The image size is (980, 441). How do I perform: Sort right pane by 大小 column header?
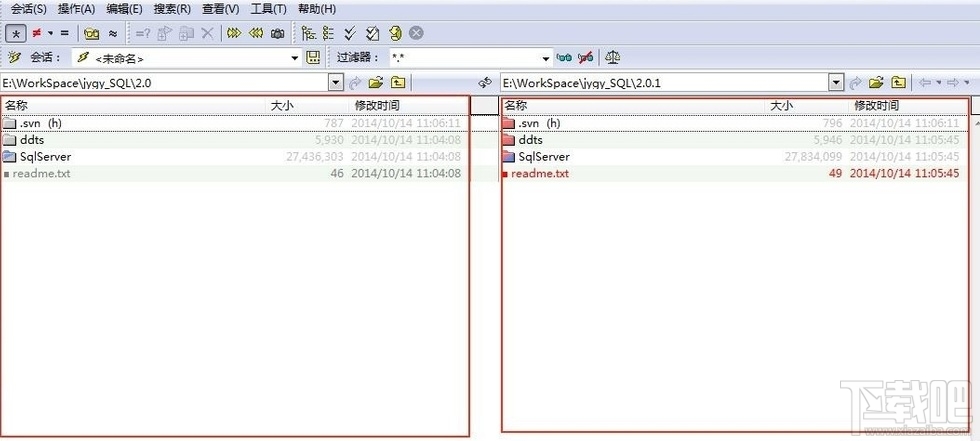coord(806,106)
